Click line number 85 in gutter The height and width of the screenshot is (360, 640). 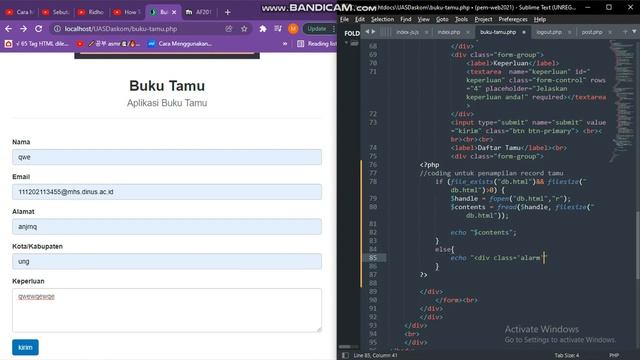pos(373,258)
